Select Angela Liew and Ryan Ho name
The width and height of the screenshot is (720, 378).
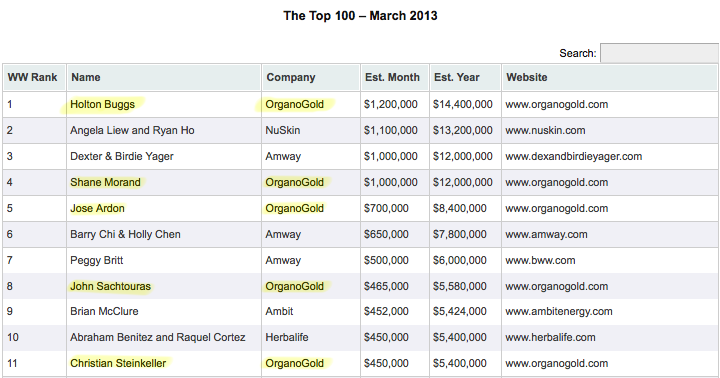point(132,130)
